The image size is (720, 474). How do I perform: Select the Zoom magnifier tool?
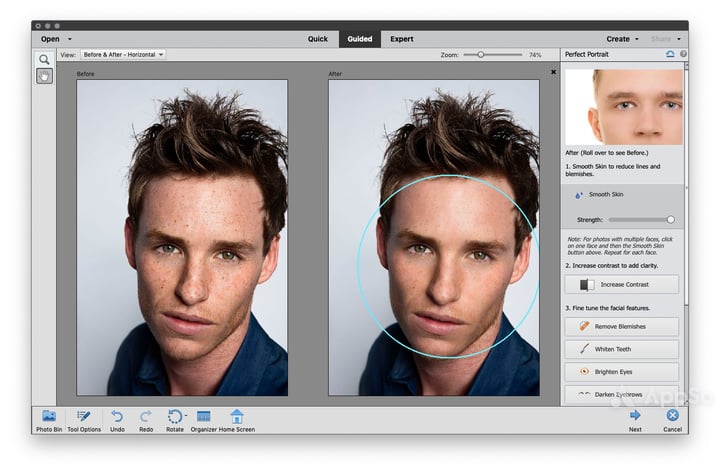44,59
